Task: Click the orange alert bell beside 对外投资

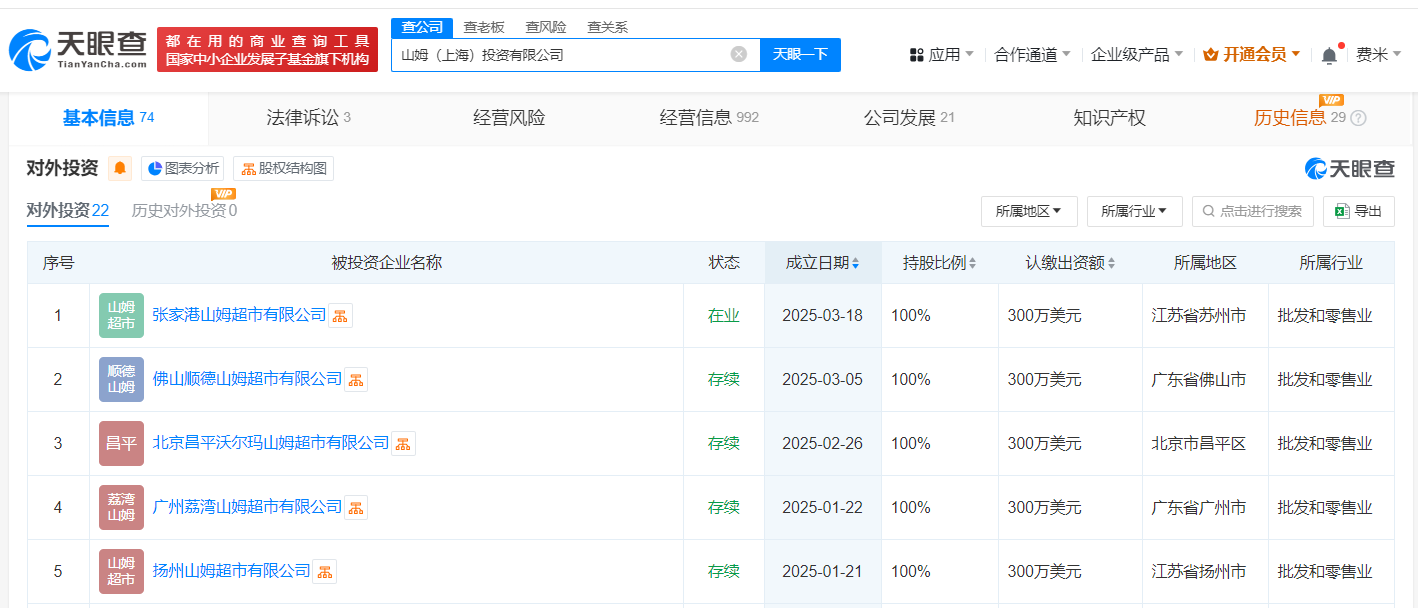Action: tap(120, 168)
